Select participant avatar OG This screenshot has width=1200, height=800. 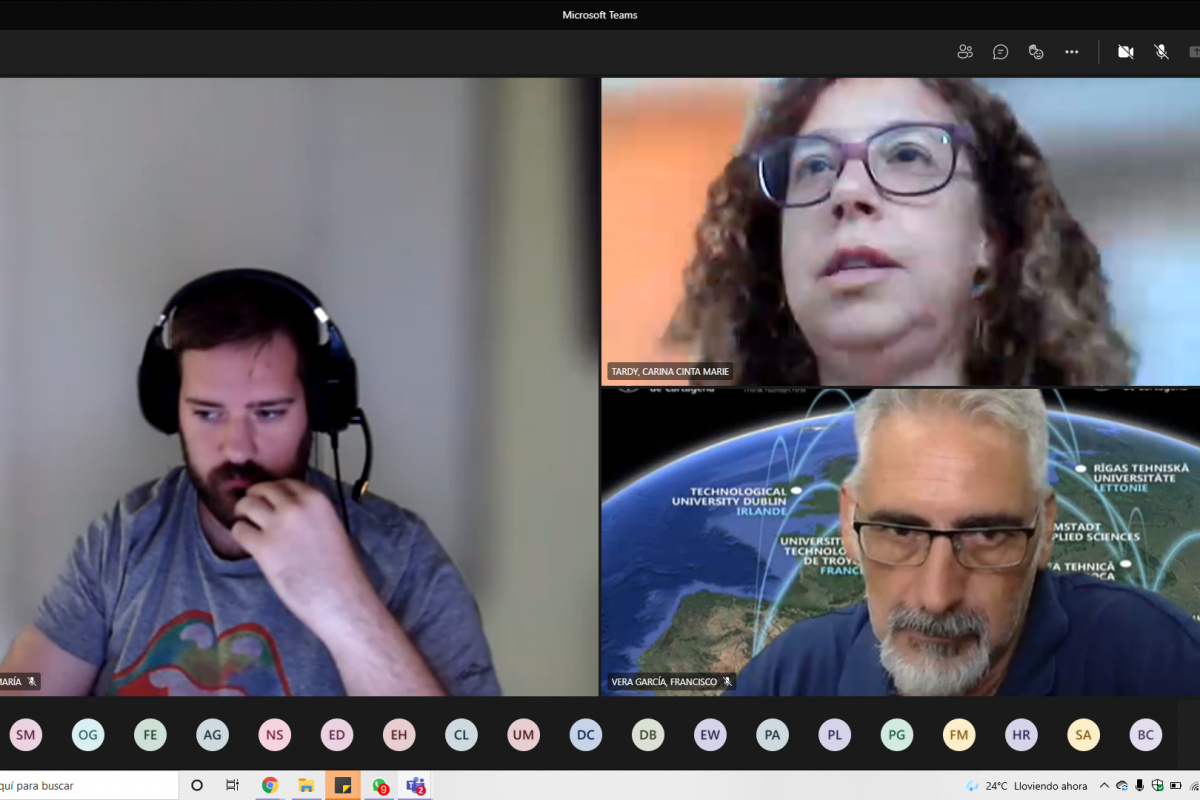pos(88,735)
